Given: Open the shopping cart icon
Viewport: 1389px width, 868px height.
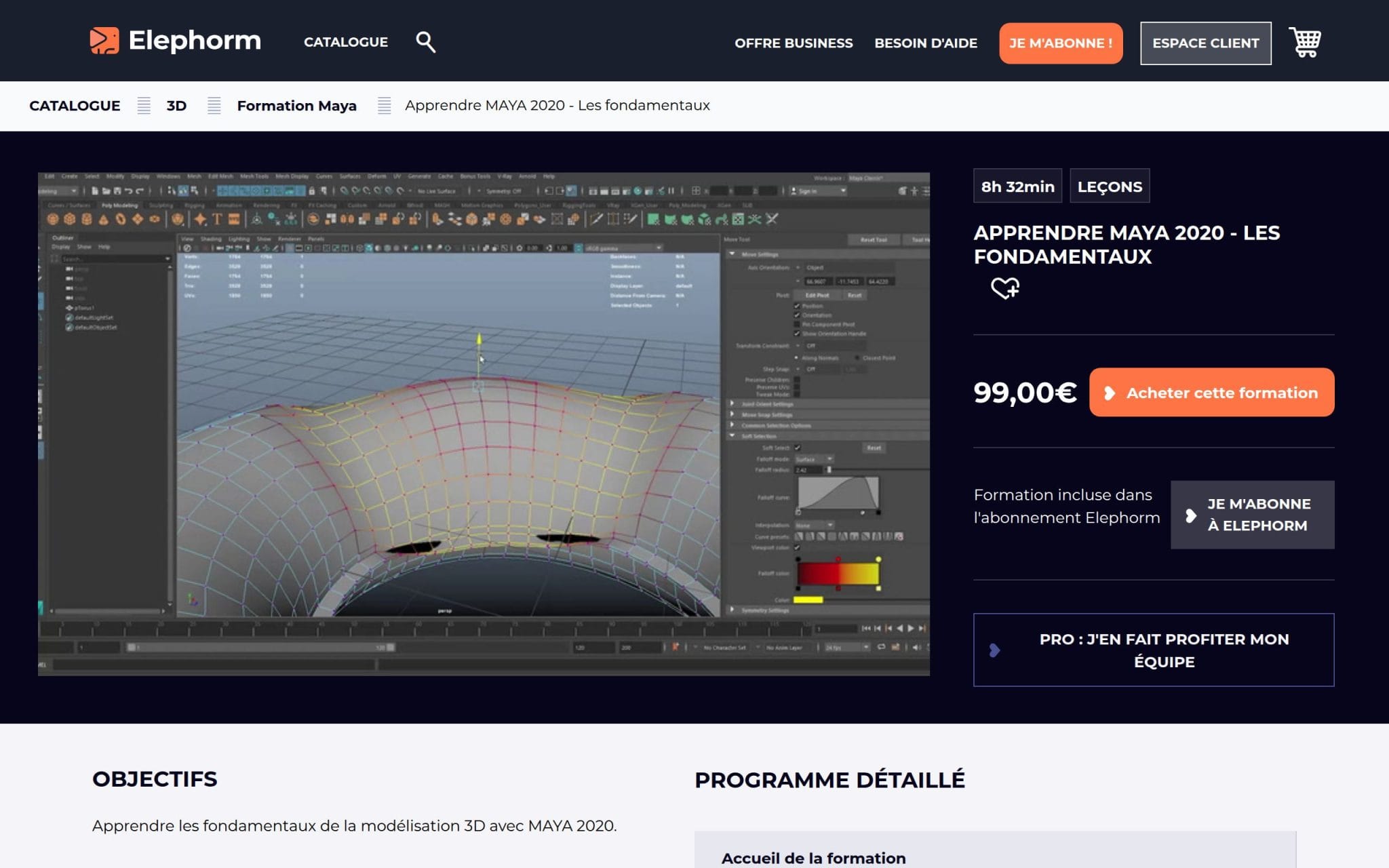Looking at the screenshot, I should click(x=1305, y=42).
